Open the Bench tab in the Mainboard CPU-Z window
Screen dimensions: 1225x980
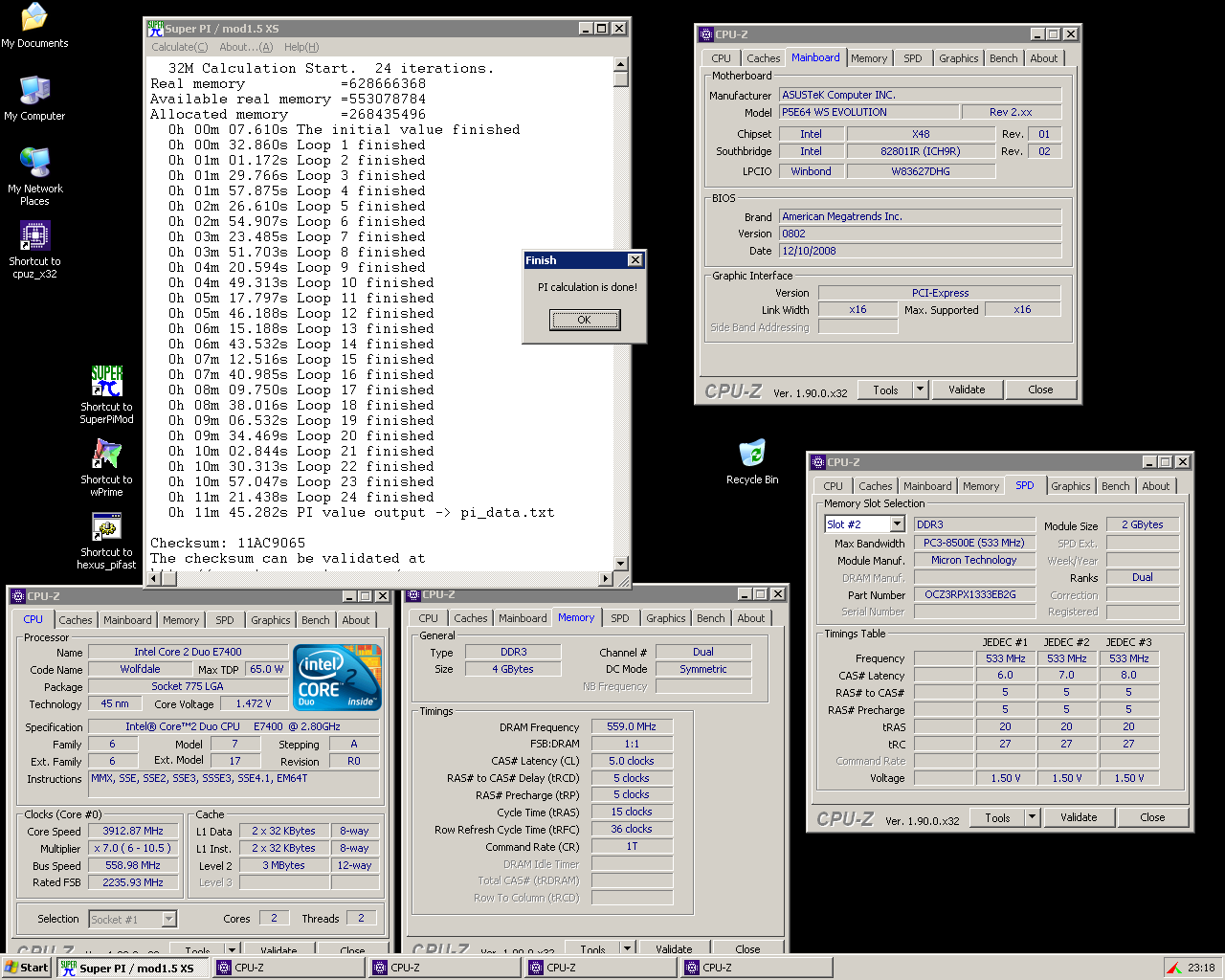(x=1004, y=58)
